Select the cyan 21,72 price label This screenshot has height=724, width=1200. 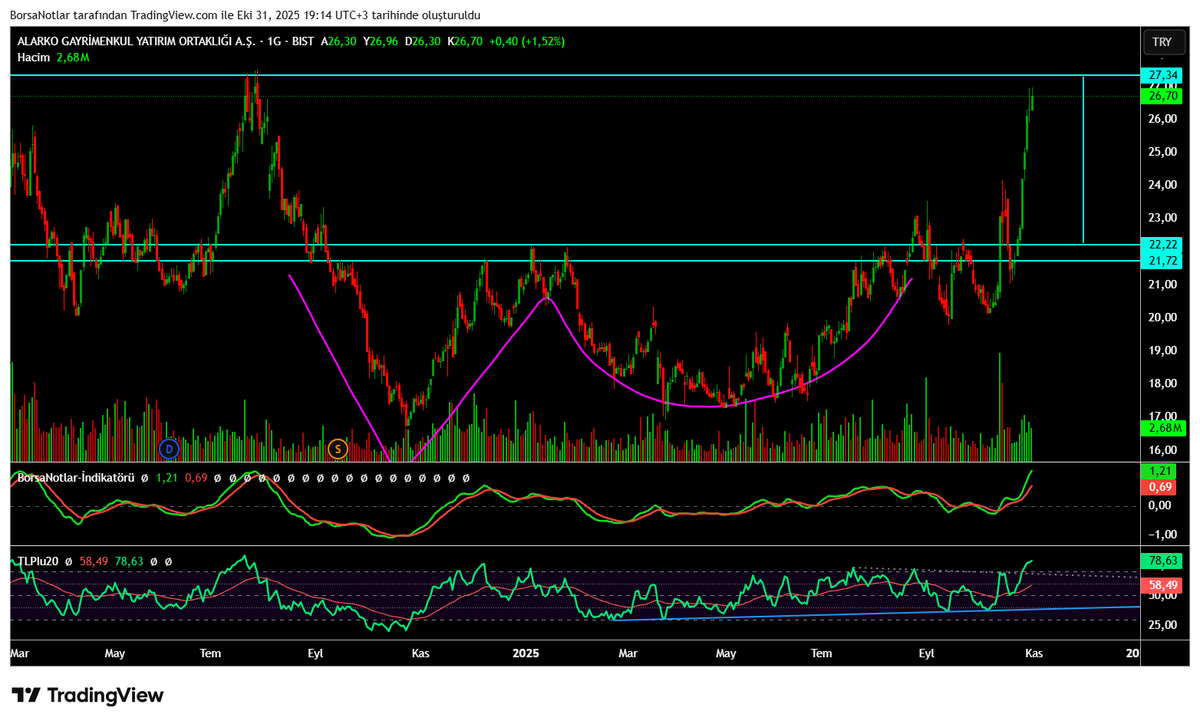point(1162,261)
